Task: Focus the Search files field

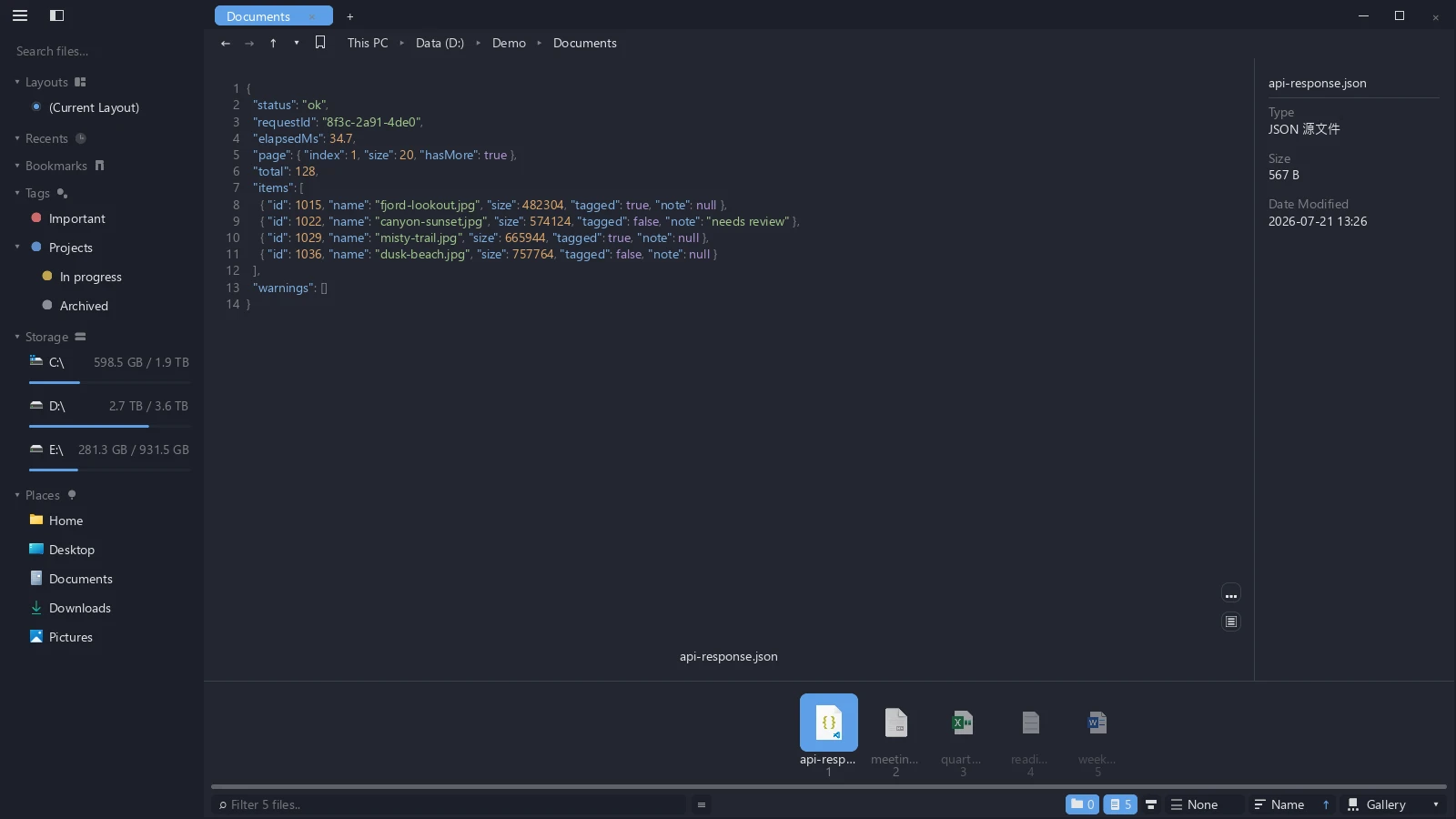Action: click(102, 51)
